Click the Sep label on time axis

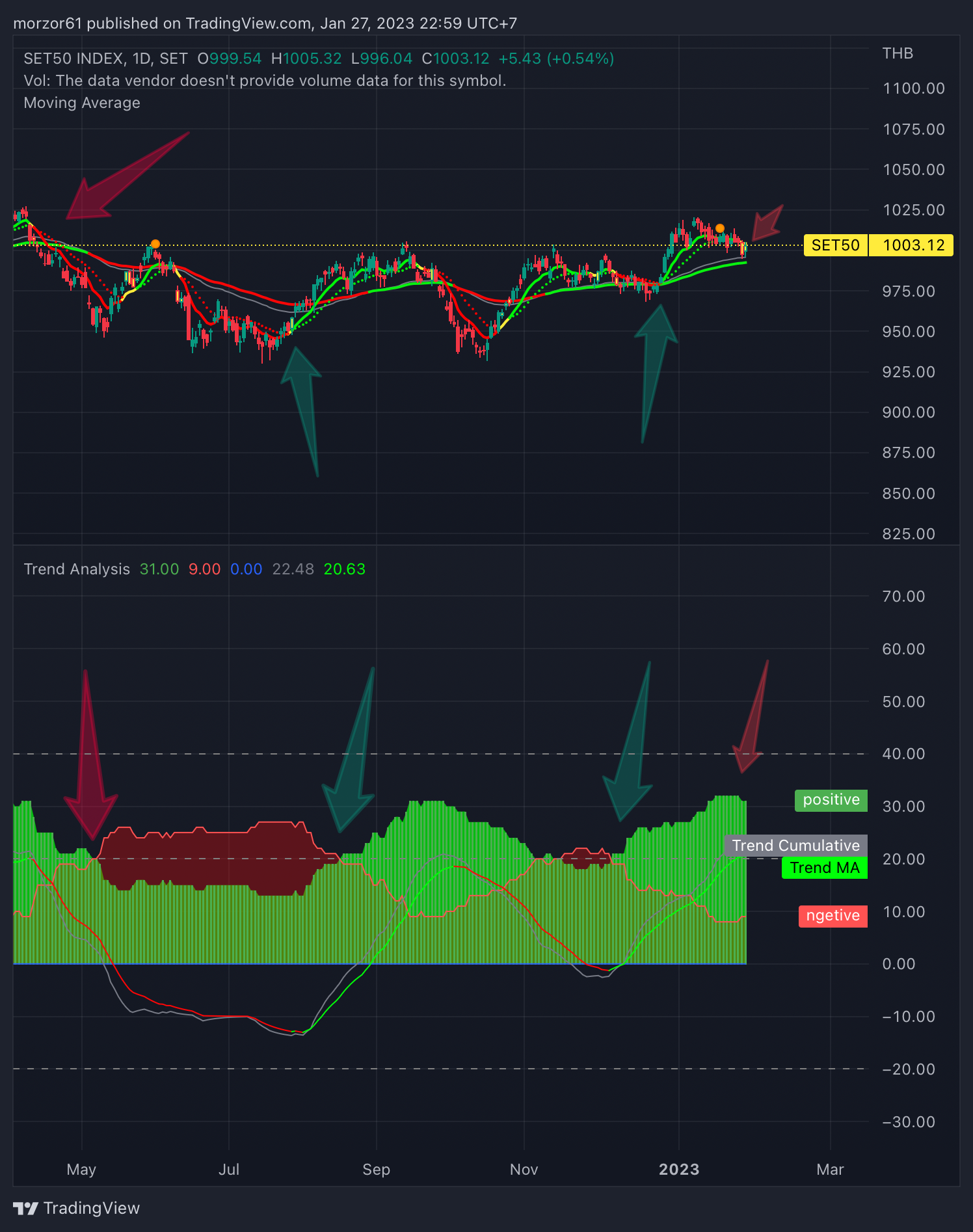click(376, 1170)
